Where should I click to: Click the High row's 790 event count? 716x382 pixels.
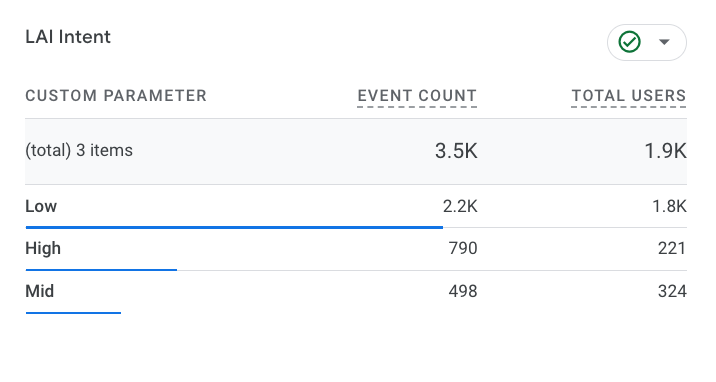(463, 248)
